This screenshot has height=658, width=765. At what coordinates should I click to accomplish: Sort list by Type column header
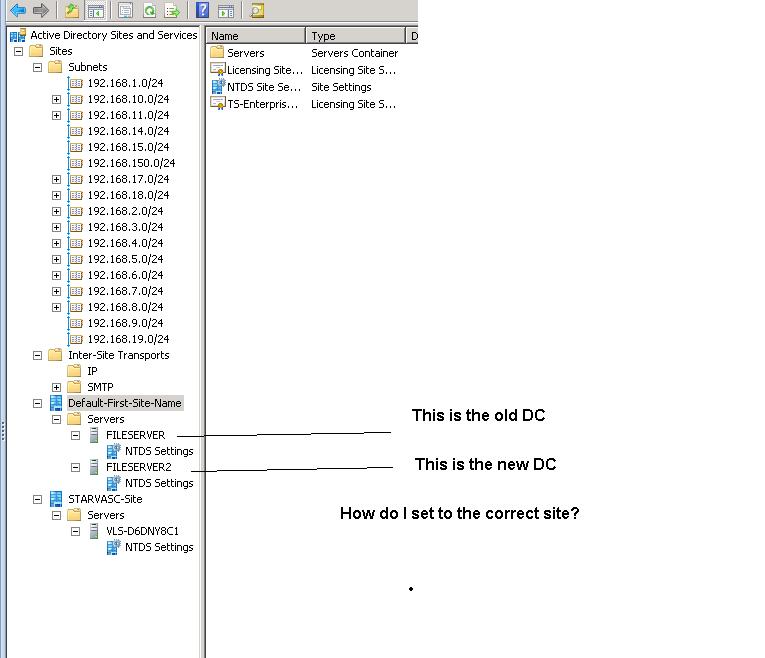(x=355, y=36)
